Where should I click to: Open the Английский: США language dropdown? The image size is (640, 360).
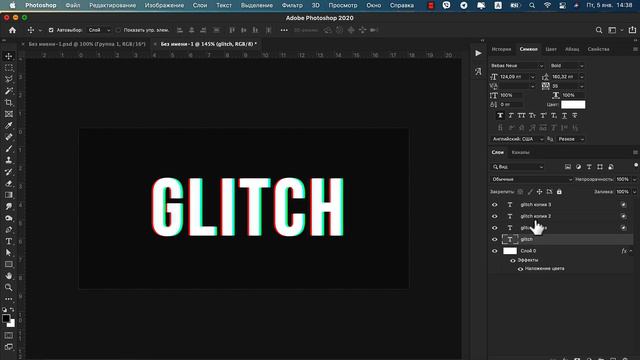pos(517,139)
